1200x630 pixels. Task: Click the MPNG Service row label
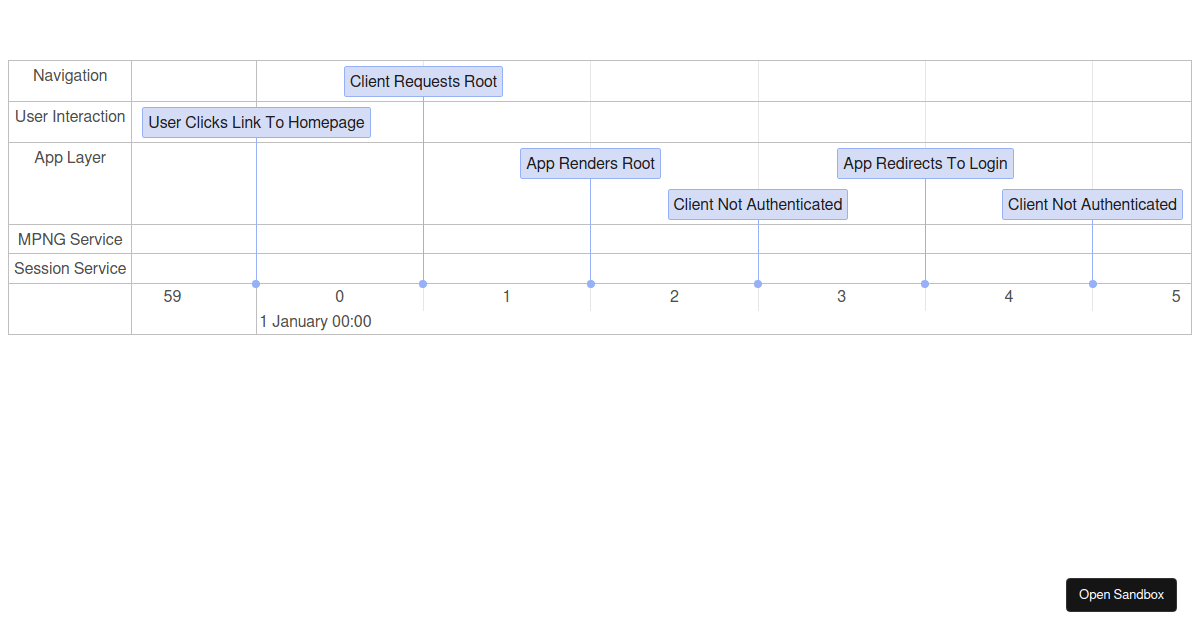point(67,239)
